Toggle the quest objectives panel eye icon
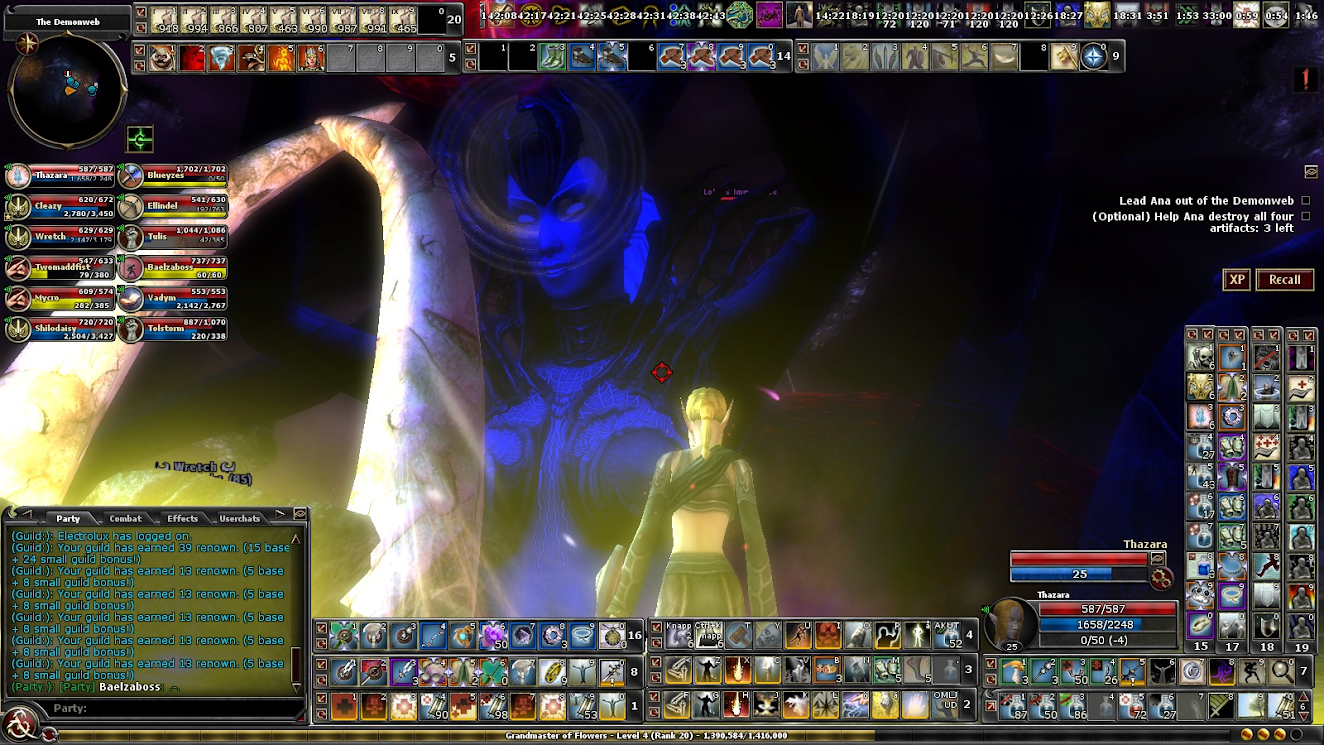Image resolution: width=1324 pixels, height=745 pixels. 1310,171
